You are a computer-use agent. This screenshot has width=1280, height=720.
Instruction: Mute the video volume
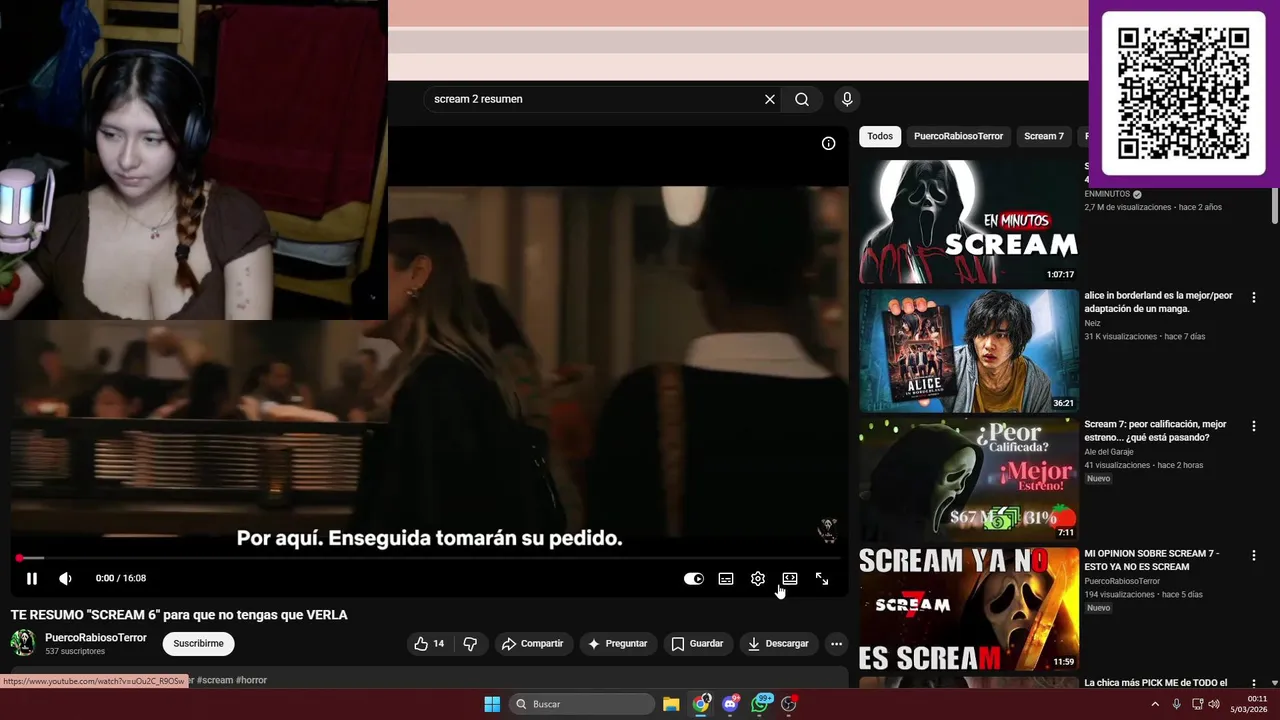point(66,578)
